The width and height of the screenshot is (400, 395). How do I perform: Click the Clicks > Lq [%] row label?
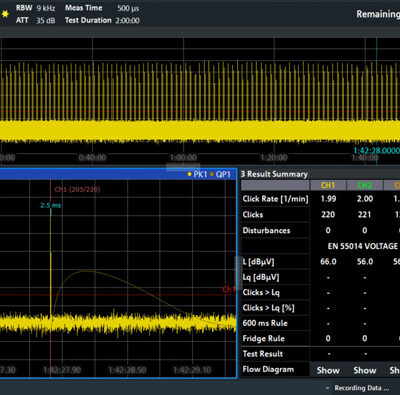tap(268, 308)
